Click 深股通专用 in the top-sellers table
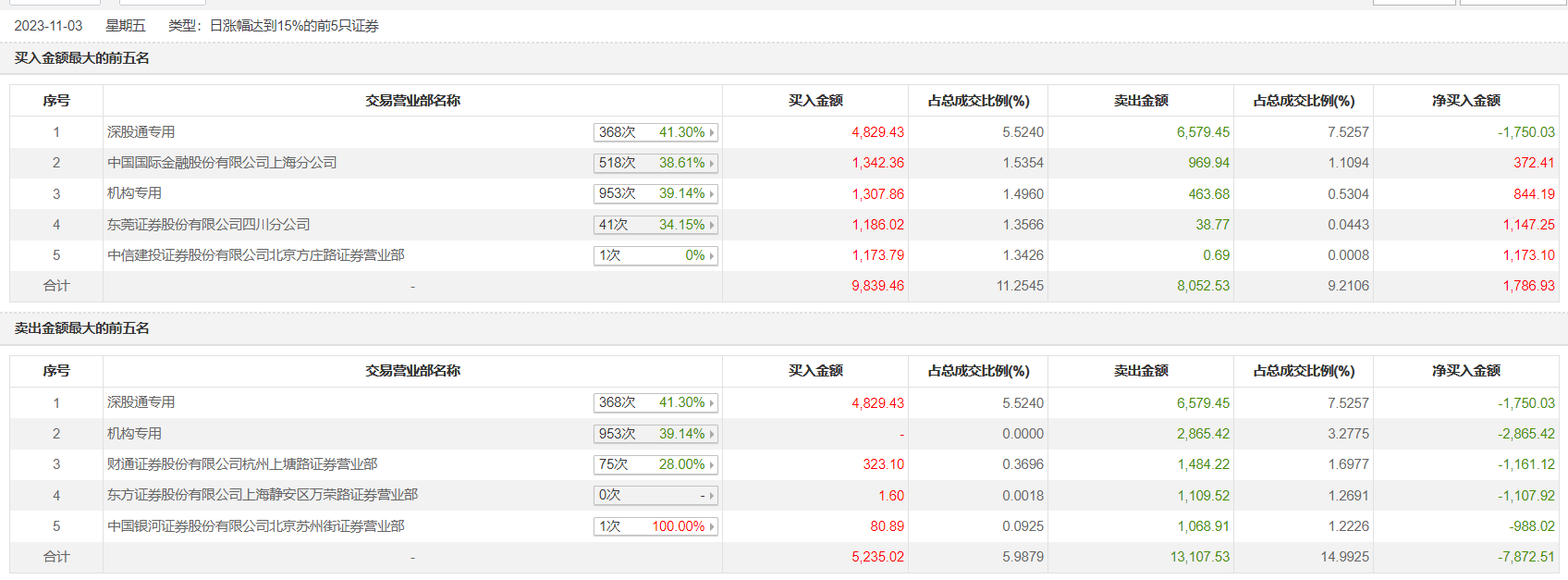The height and width of the screenshot is (580, 1568). 141,402
